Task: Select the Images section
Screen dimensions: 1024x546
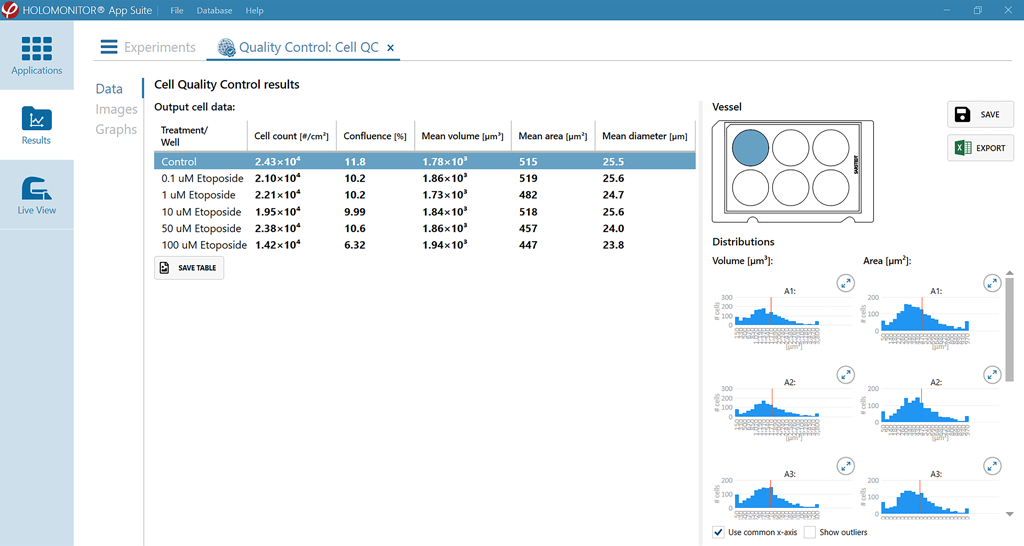Action: [116, 109]
